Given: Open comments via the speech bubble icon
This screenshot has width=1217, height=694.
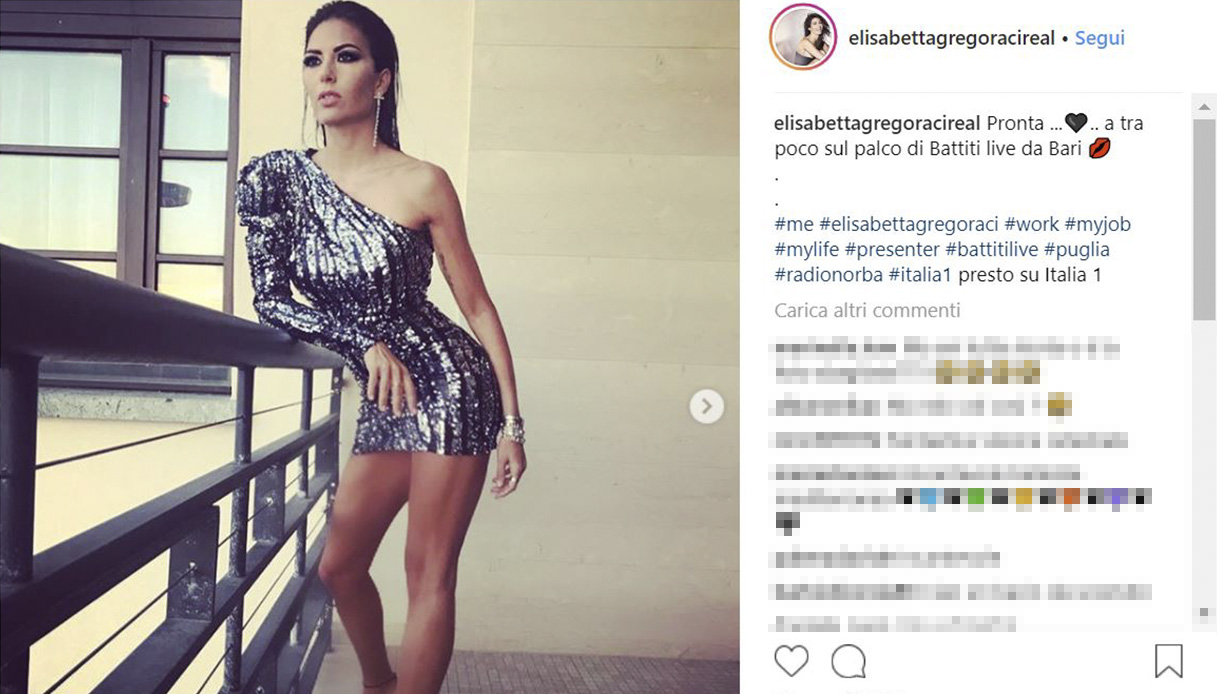Looking at the screenshot, I should pos(848,661).
